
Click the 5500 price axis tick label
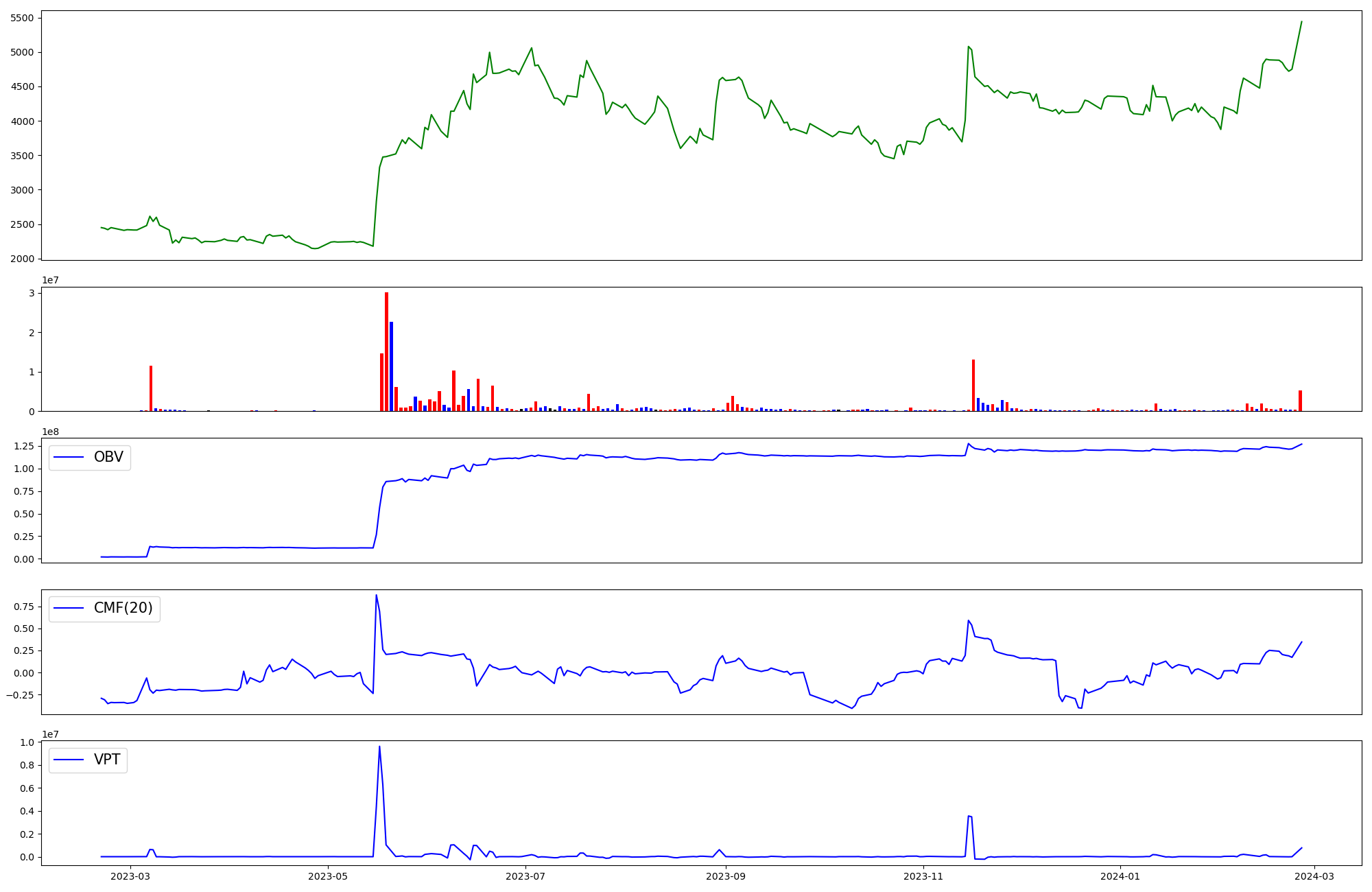tap(22, 19)
